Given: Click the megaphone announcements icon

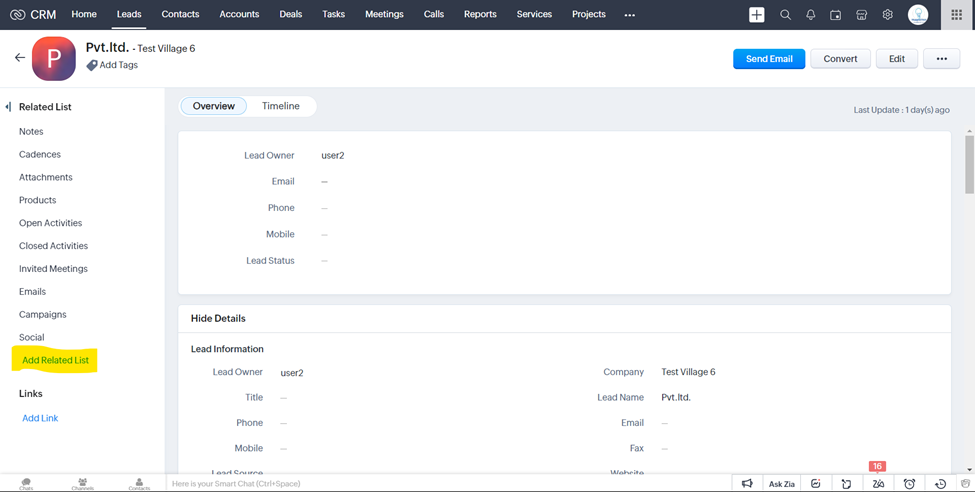Looking at the screenshot, I should [747, 483].
